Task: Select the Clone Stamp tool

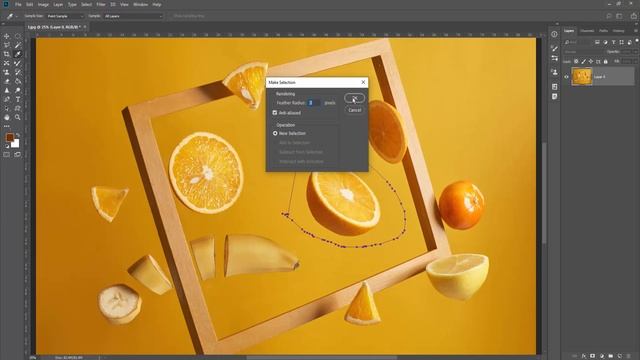Action: point(7,72)
